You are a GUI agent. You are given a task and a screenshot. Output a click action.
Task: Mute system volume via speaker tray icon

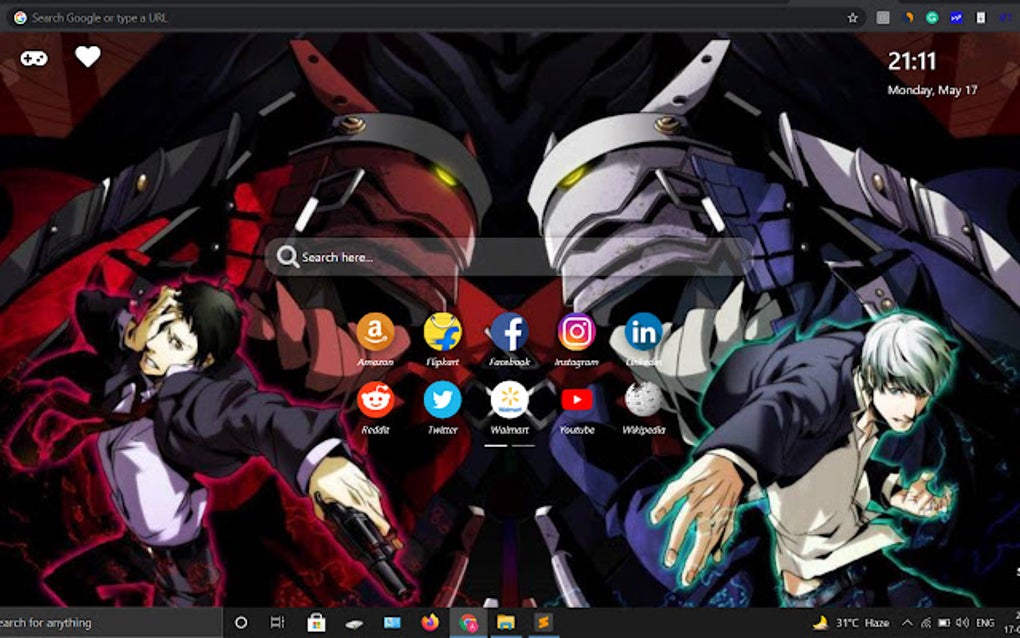(963, 623)
